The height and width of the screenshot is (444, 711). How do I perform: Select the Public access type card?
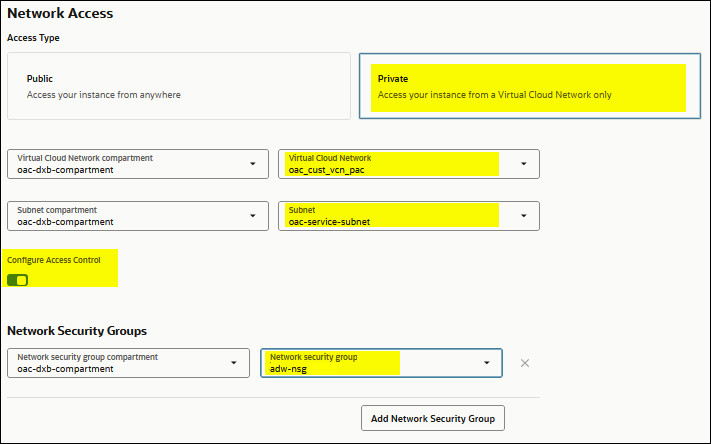coord(178,86)
